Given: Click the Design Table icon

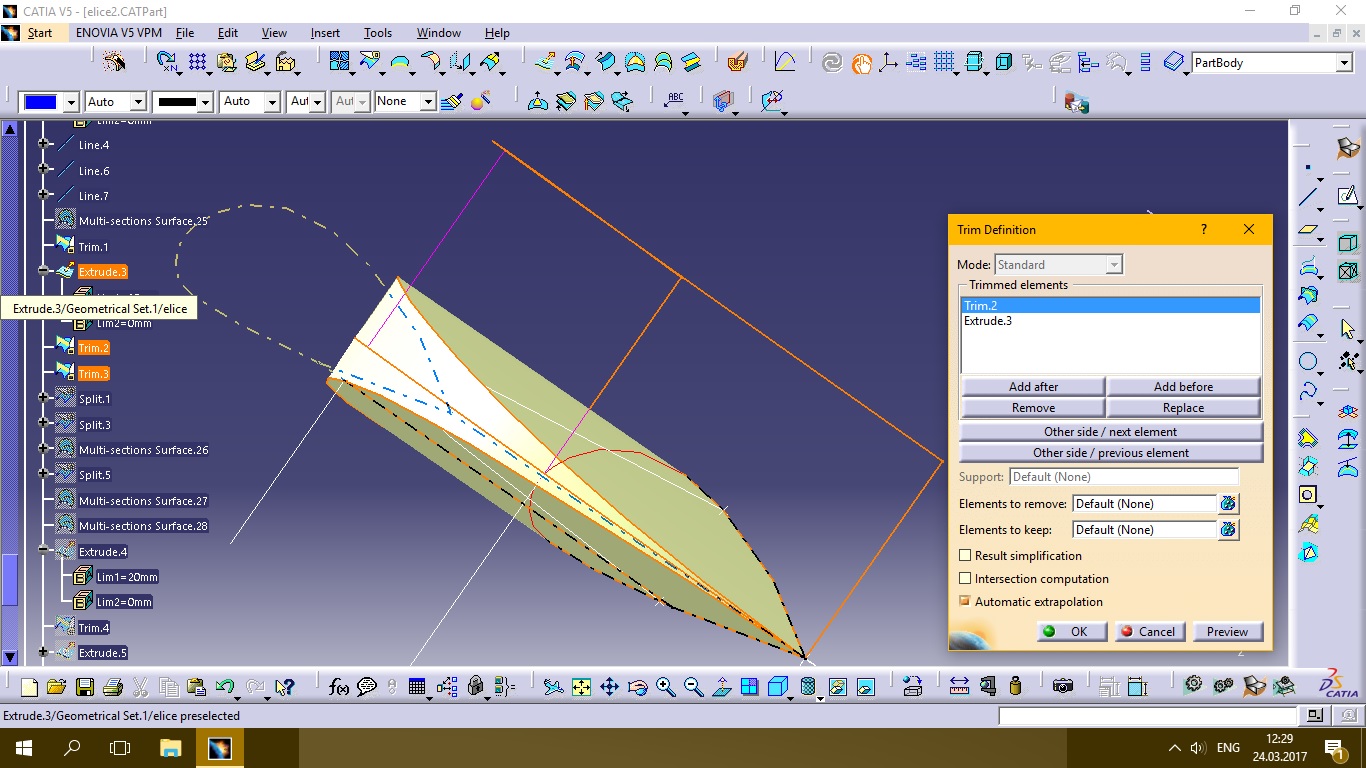Looking at the screenshot, I should point(418,687).
